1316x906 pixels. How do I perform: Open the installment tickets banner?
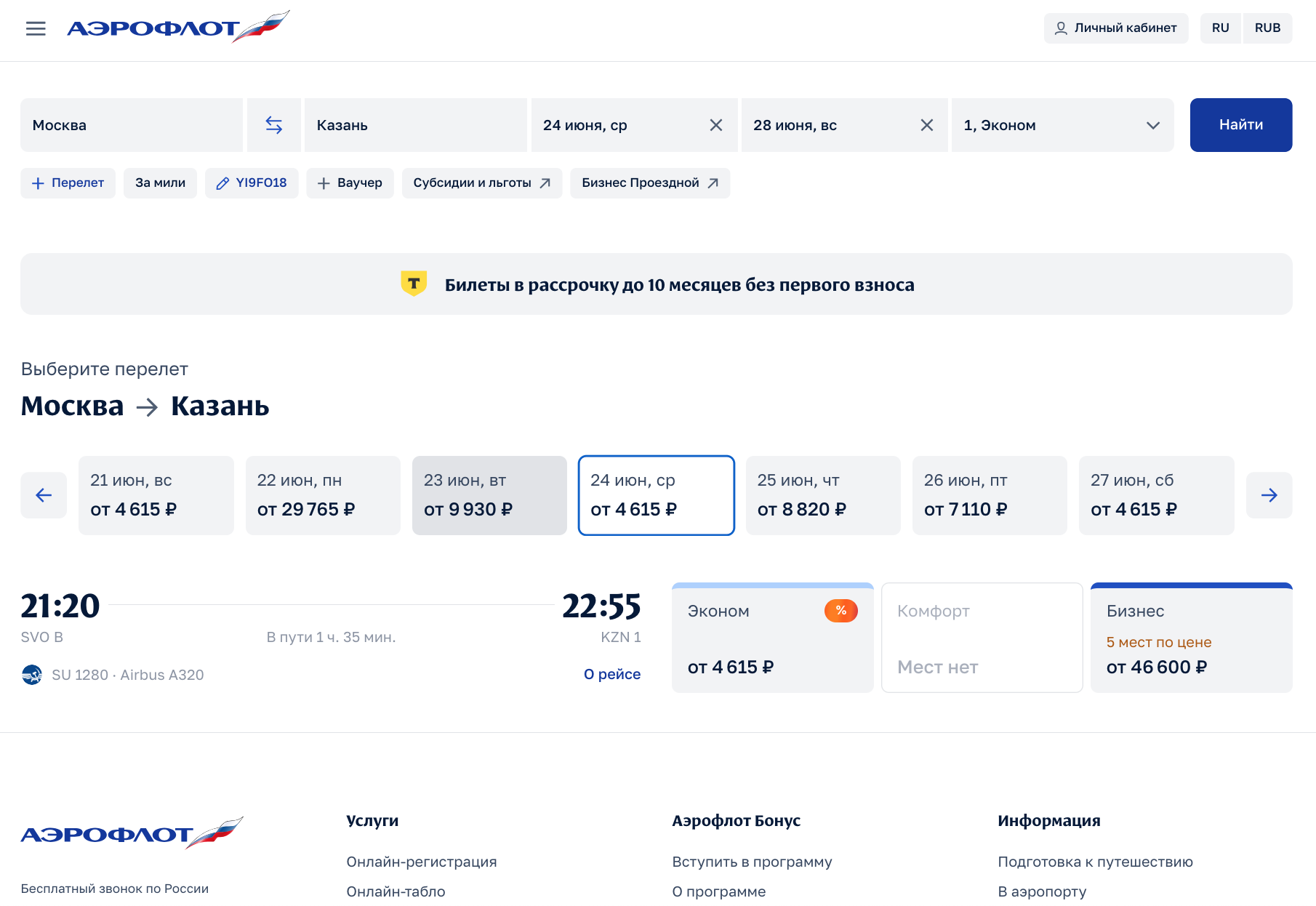point(657,284)
